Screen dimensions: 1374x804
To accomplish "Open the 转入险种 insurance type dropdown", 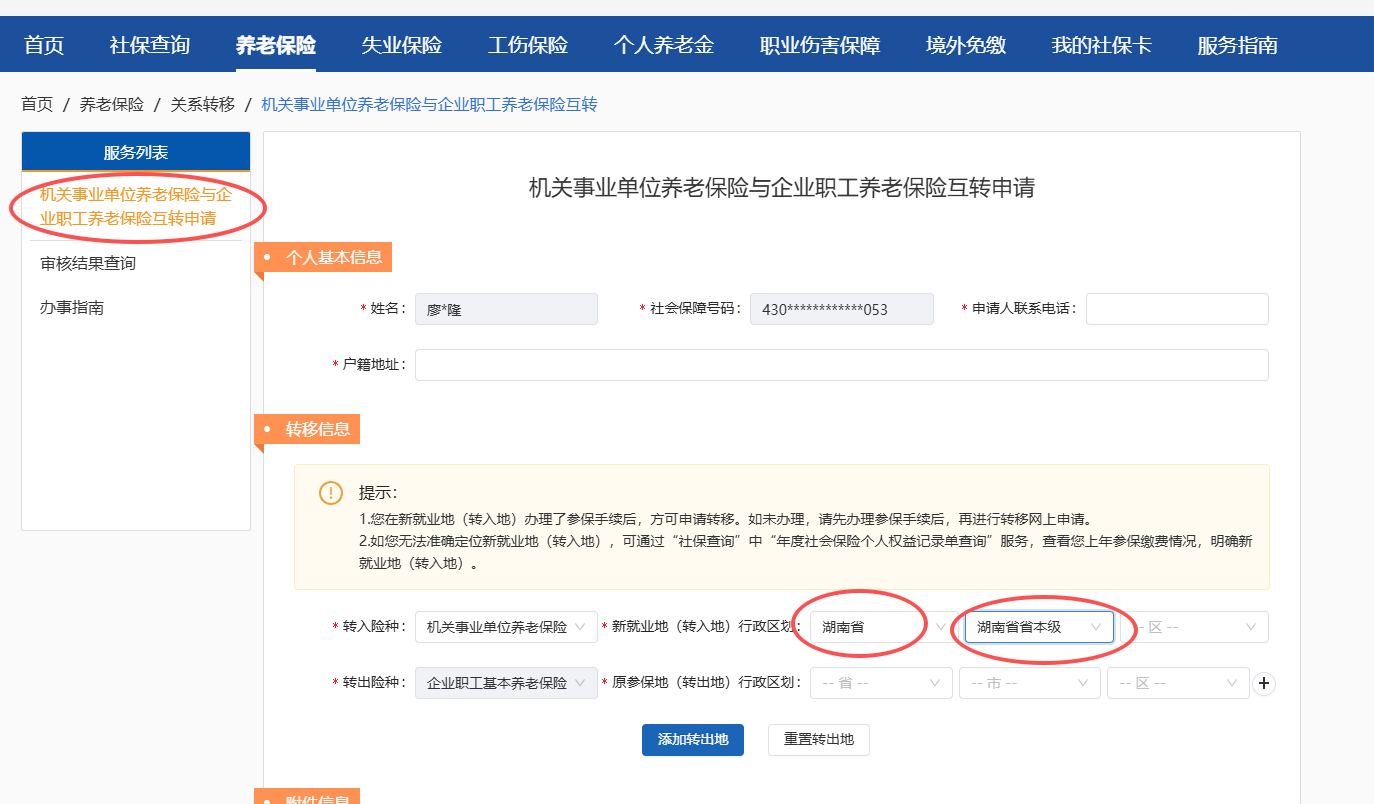I will click(x=506, y=627).
